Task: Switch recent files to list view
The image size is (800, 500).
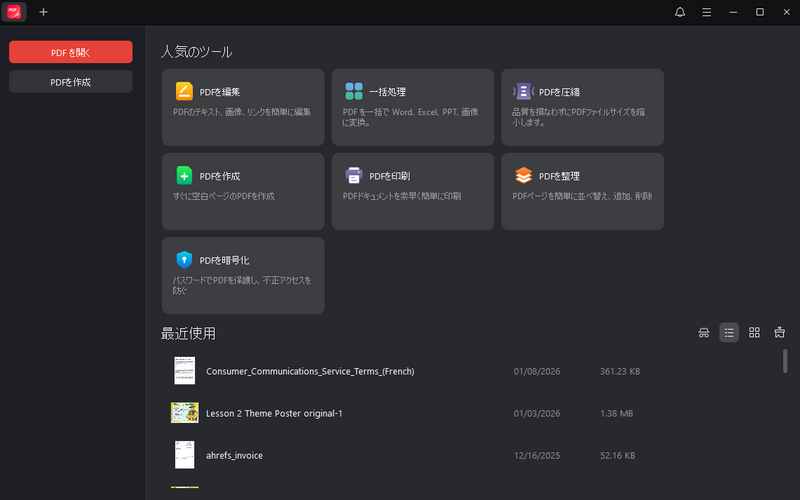Action: (729, 333)
